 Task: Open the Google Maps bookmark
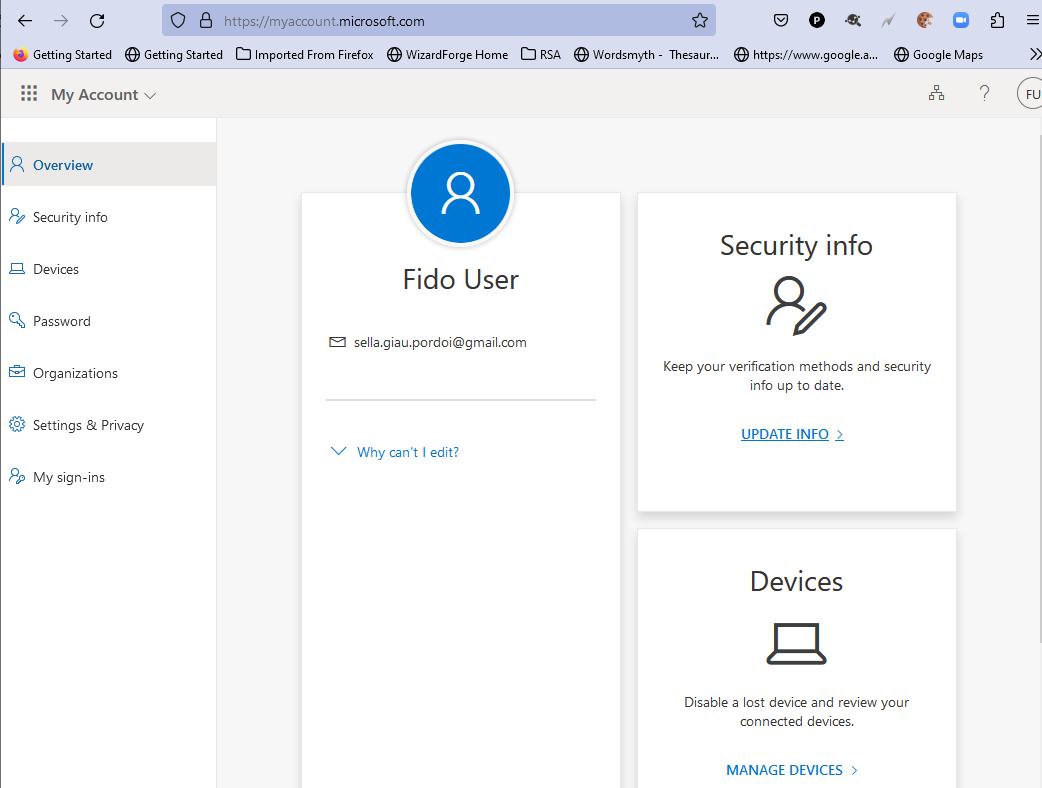[938, 54]
